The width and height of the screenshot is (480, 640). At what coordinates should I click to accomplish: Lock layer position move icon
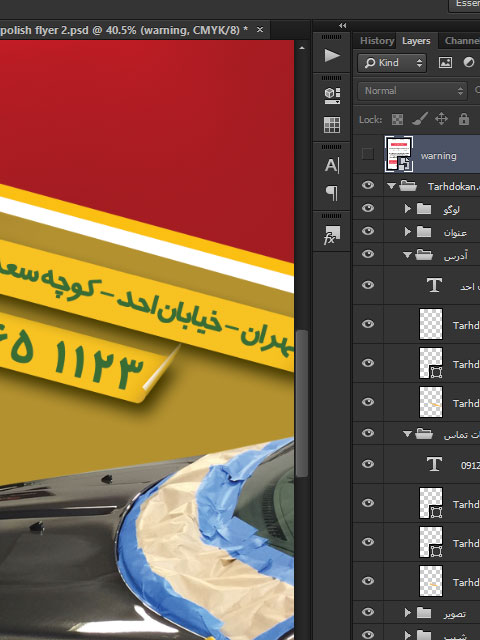tap(441, 119)
